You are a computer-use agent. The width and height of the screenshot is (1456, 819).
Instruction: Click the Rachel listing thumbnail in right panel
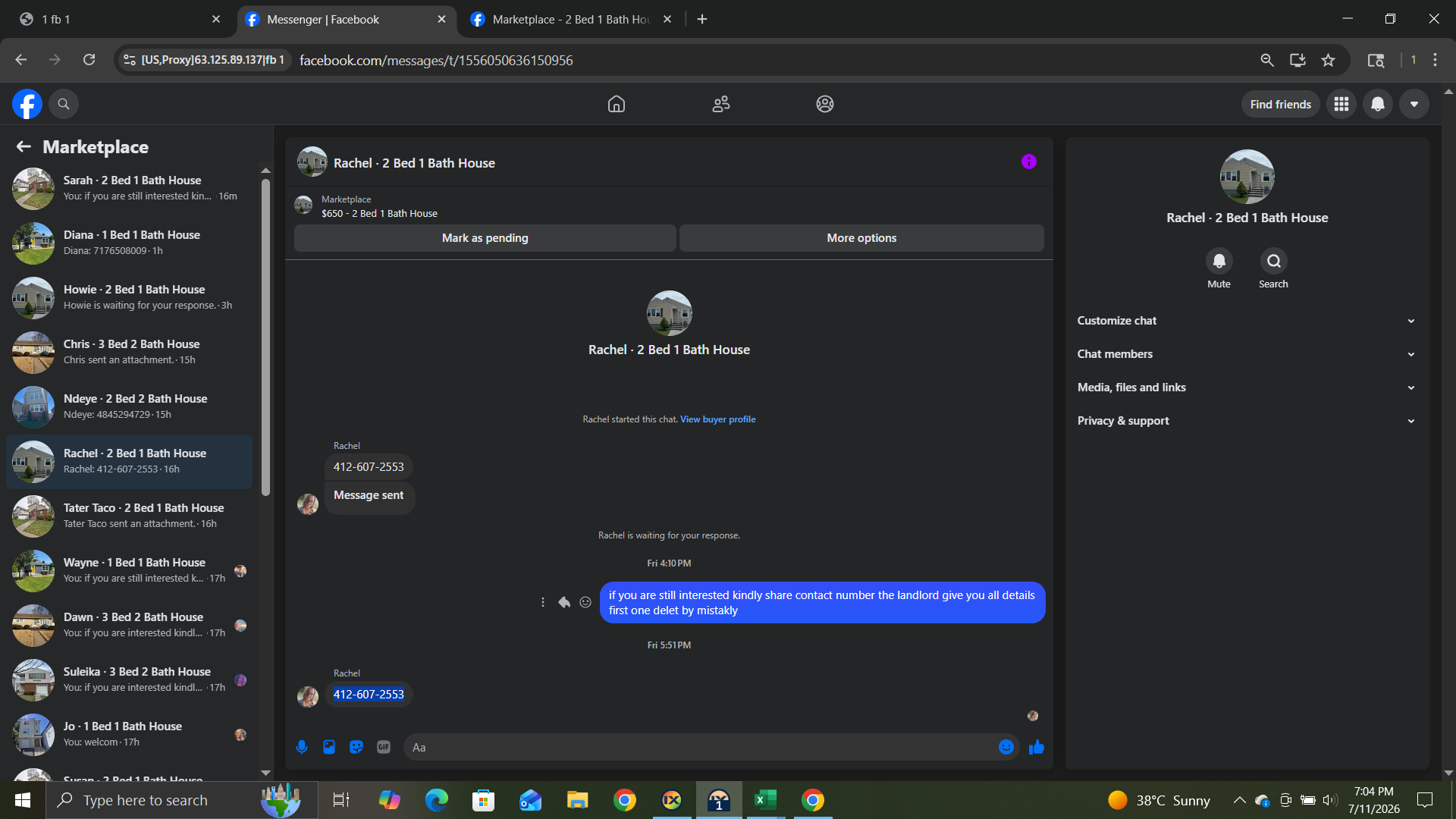click(1247, 177)
